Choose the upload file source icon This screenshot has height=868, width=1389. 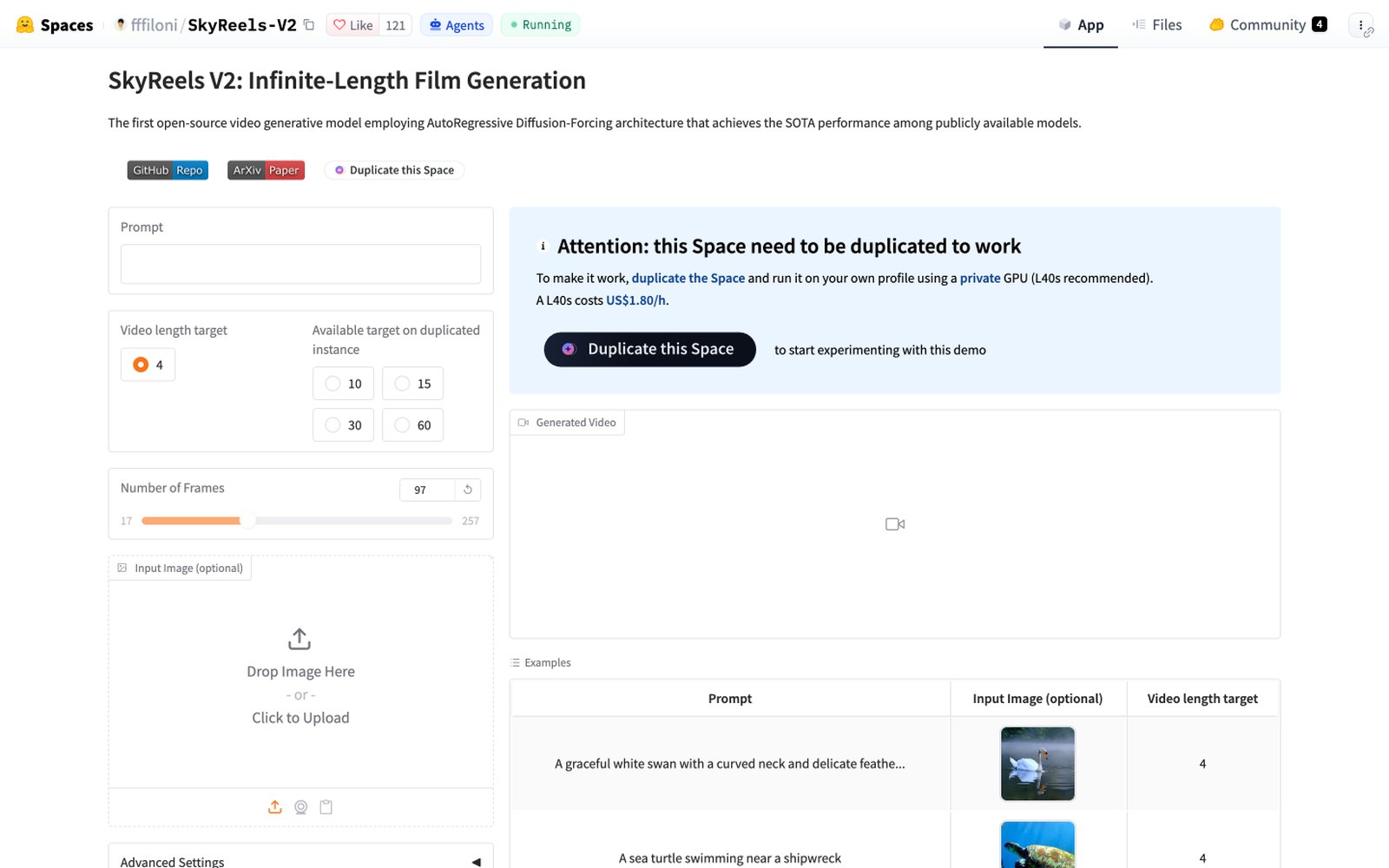(275, 807)
